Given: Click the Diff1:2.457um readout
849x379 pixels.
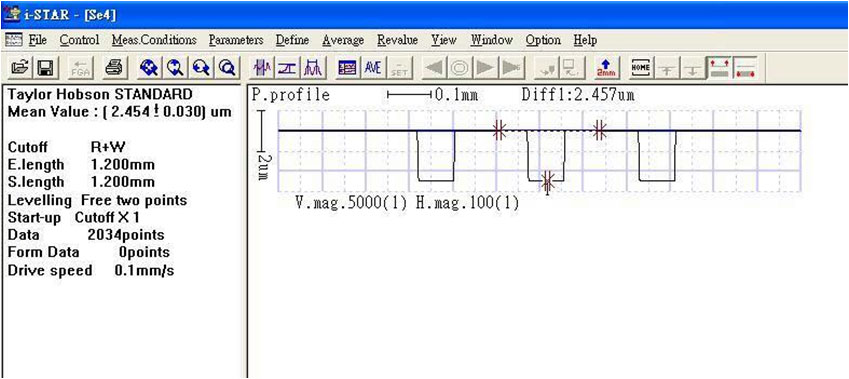Looking at the screenshot, I should click(578, 95).
